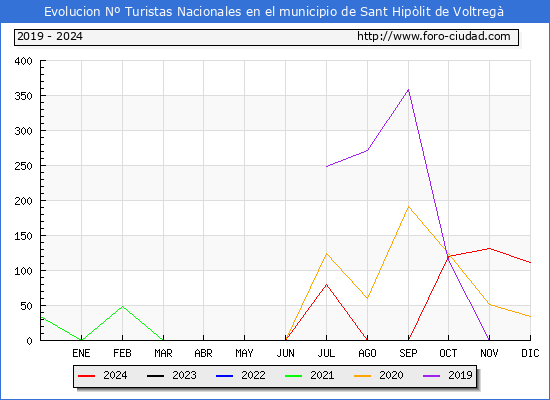550x400 pixels.
Task: Click the 300 y-axis value
Action: (x=23, y=131)
